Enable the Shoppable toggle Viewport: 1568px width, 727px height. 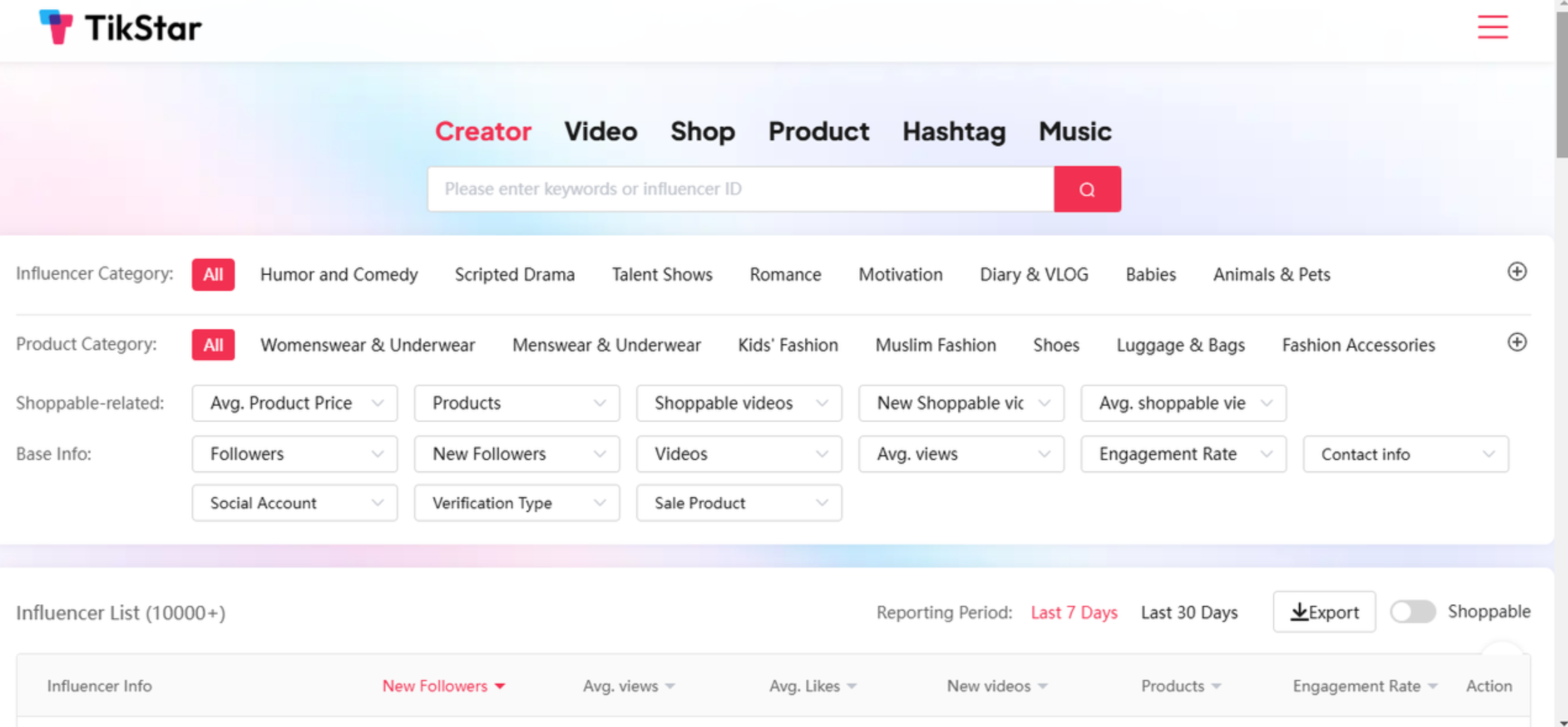(x=1412, y=611)
